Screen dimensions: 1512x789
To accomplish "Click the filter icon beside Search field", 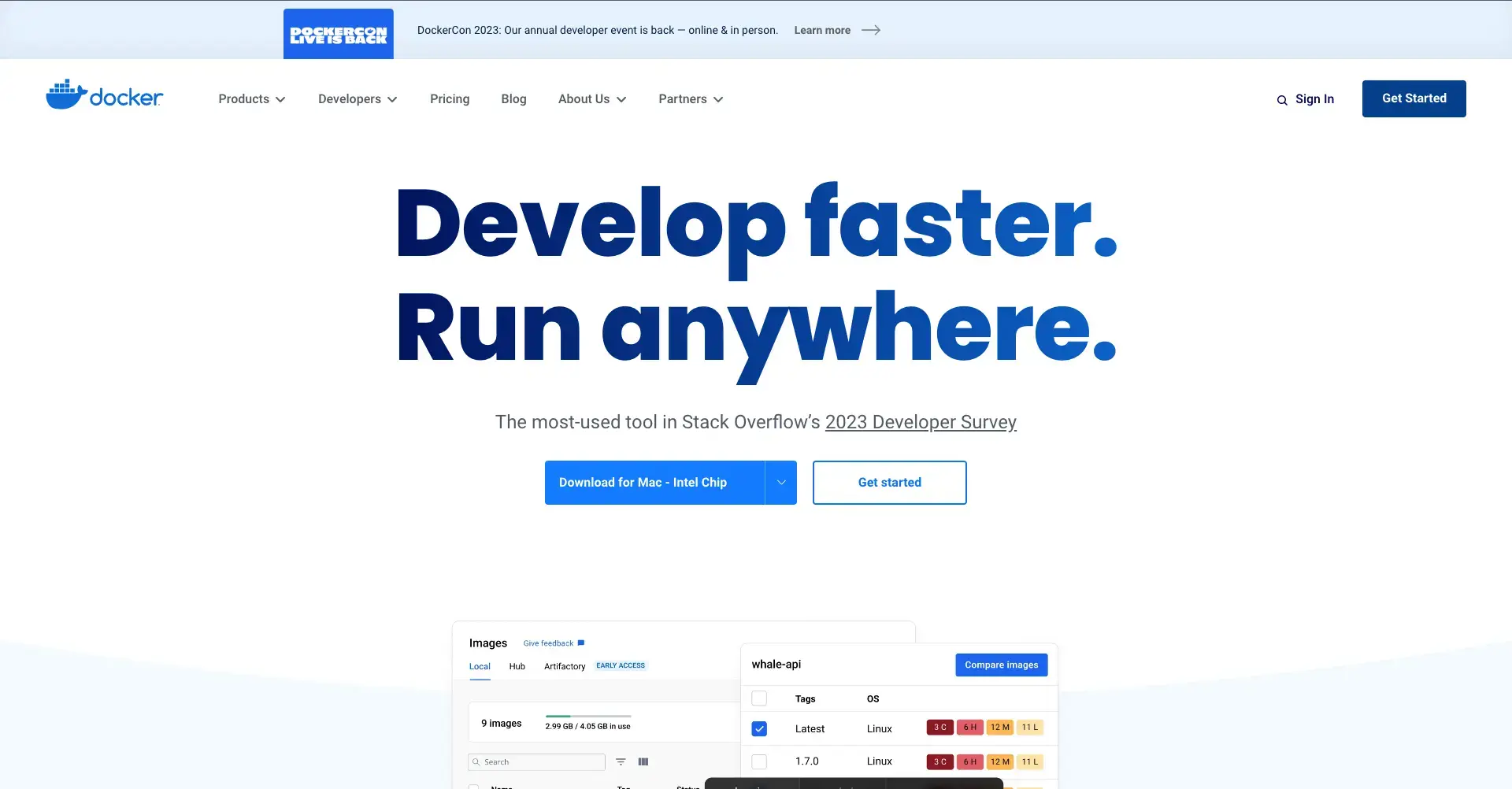I will (621, 761).
